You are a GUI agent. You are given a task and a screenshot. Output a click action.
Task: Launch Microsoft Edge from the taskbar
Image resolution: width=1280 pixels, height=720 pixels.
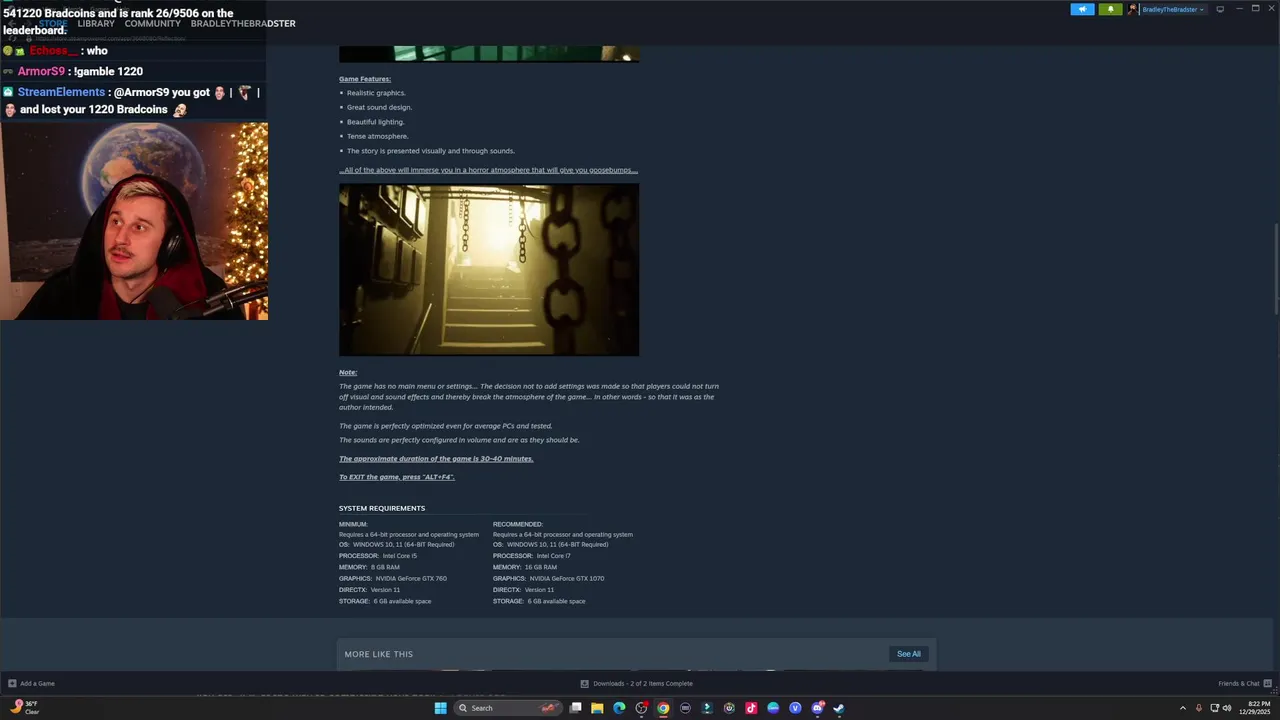(x=619, y=708)
